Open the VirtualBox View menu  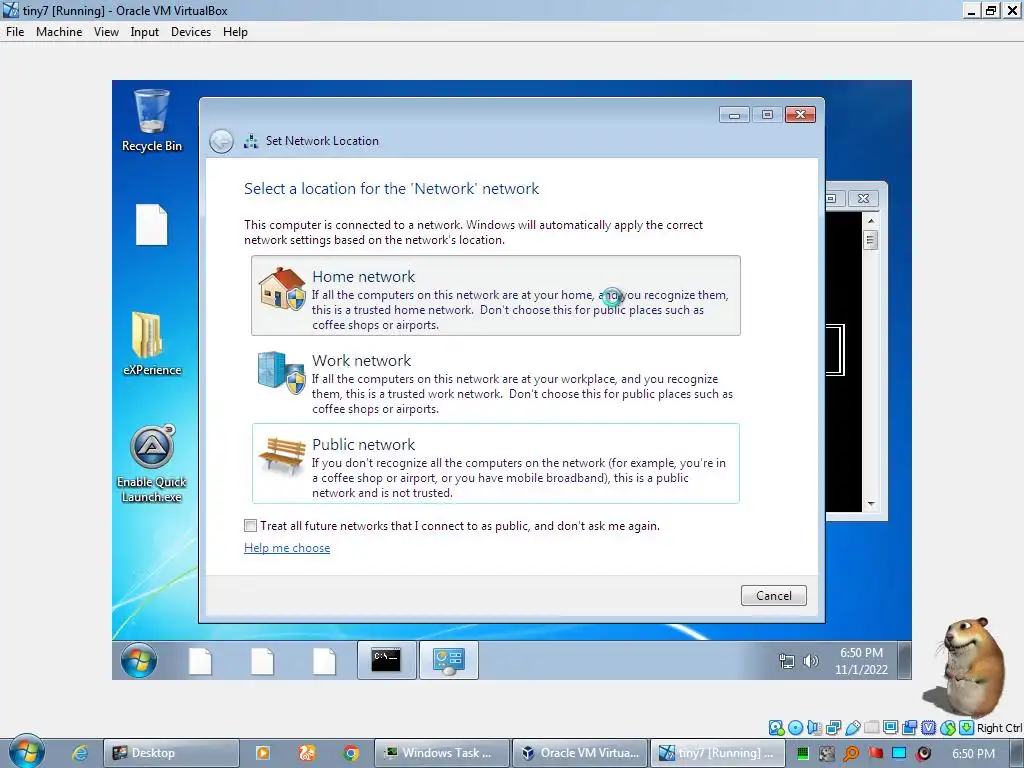[x=106, y=32]
